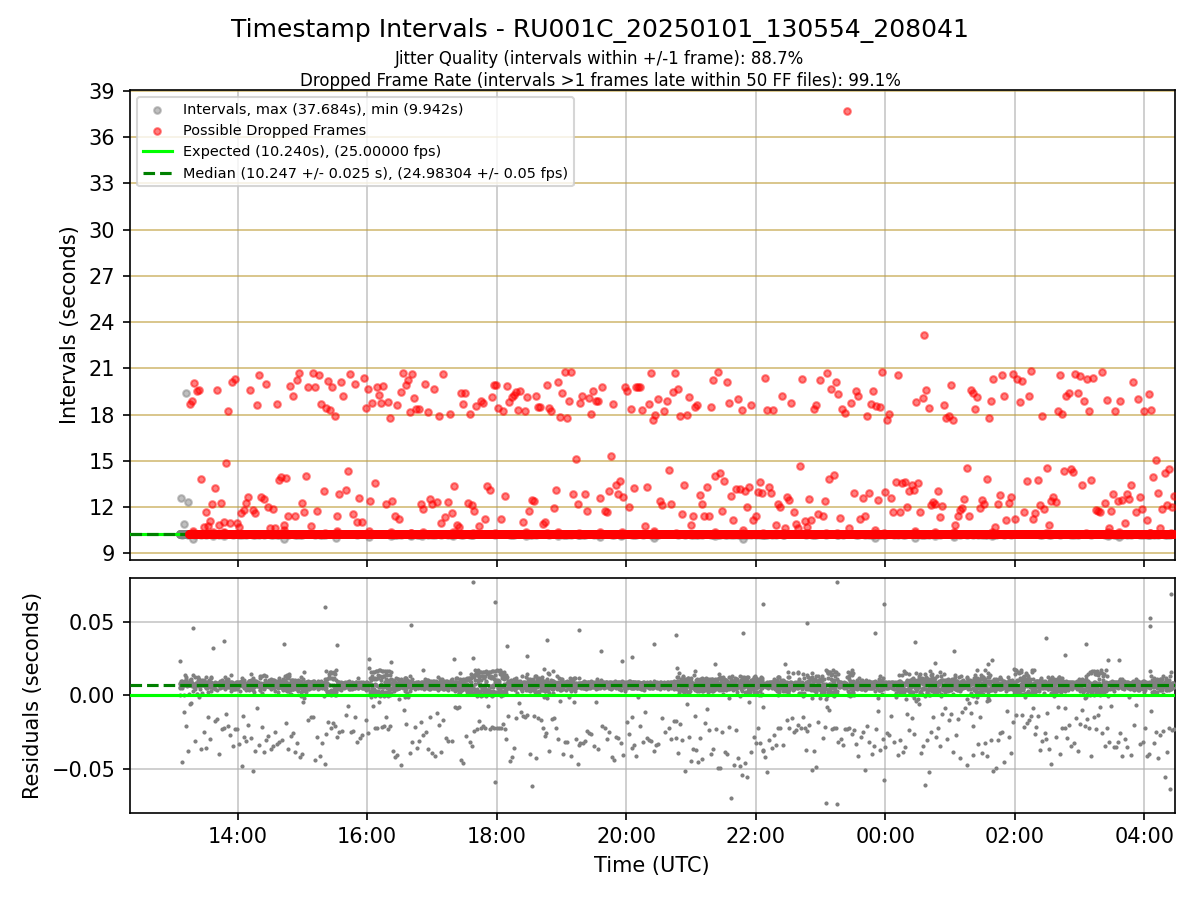
Task: Click the solid green line sample in the legend
Action: tap(159, 152)
